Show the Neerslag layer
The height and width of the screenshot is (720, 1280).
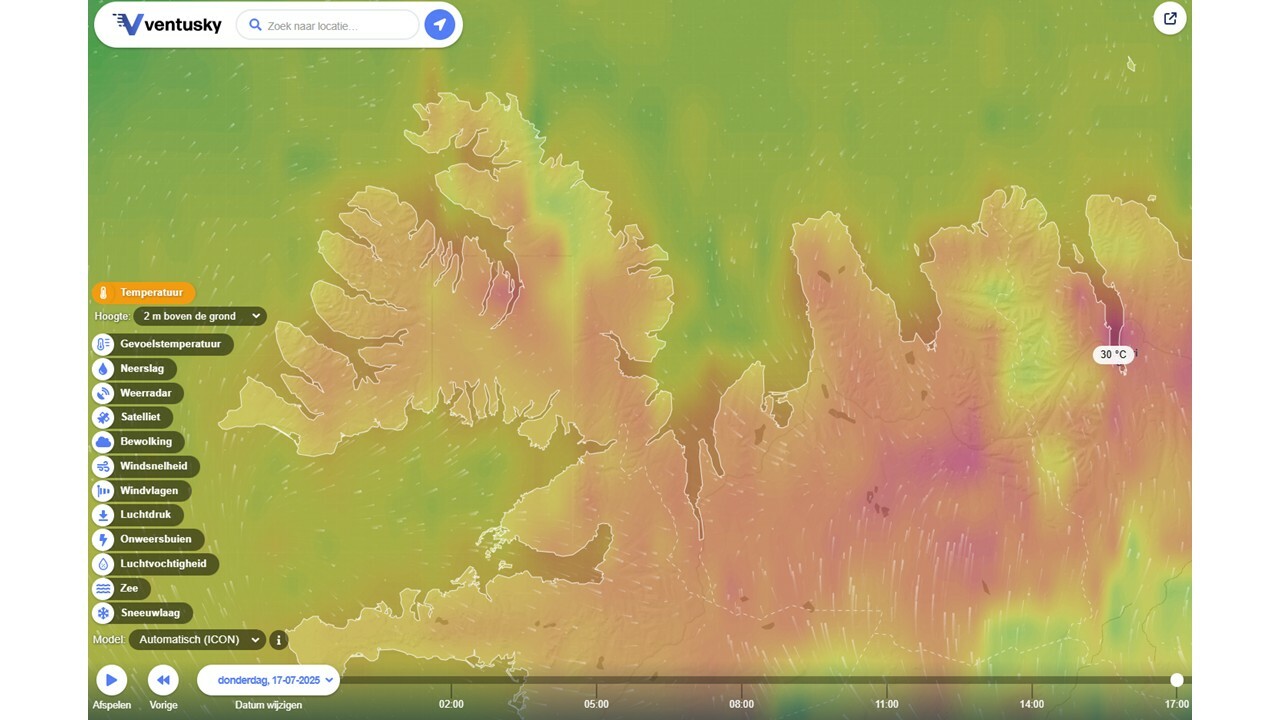point(134,369)
